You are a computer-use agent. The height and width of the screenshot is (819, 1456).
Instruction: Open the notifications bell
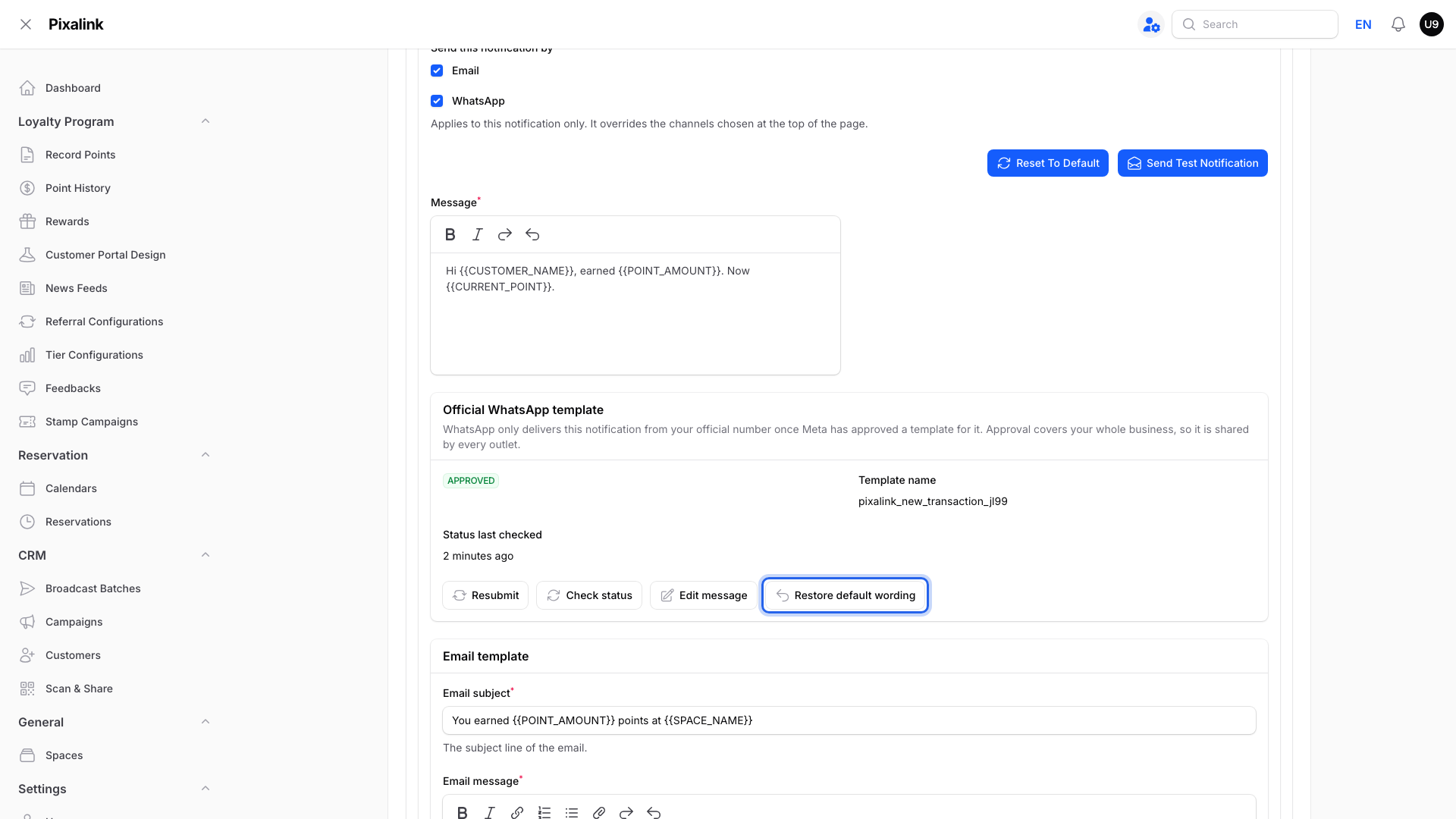[1398, 24]
